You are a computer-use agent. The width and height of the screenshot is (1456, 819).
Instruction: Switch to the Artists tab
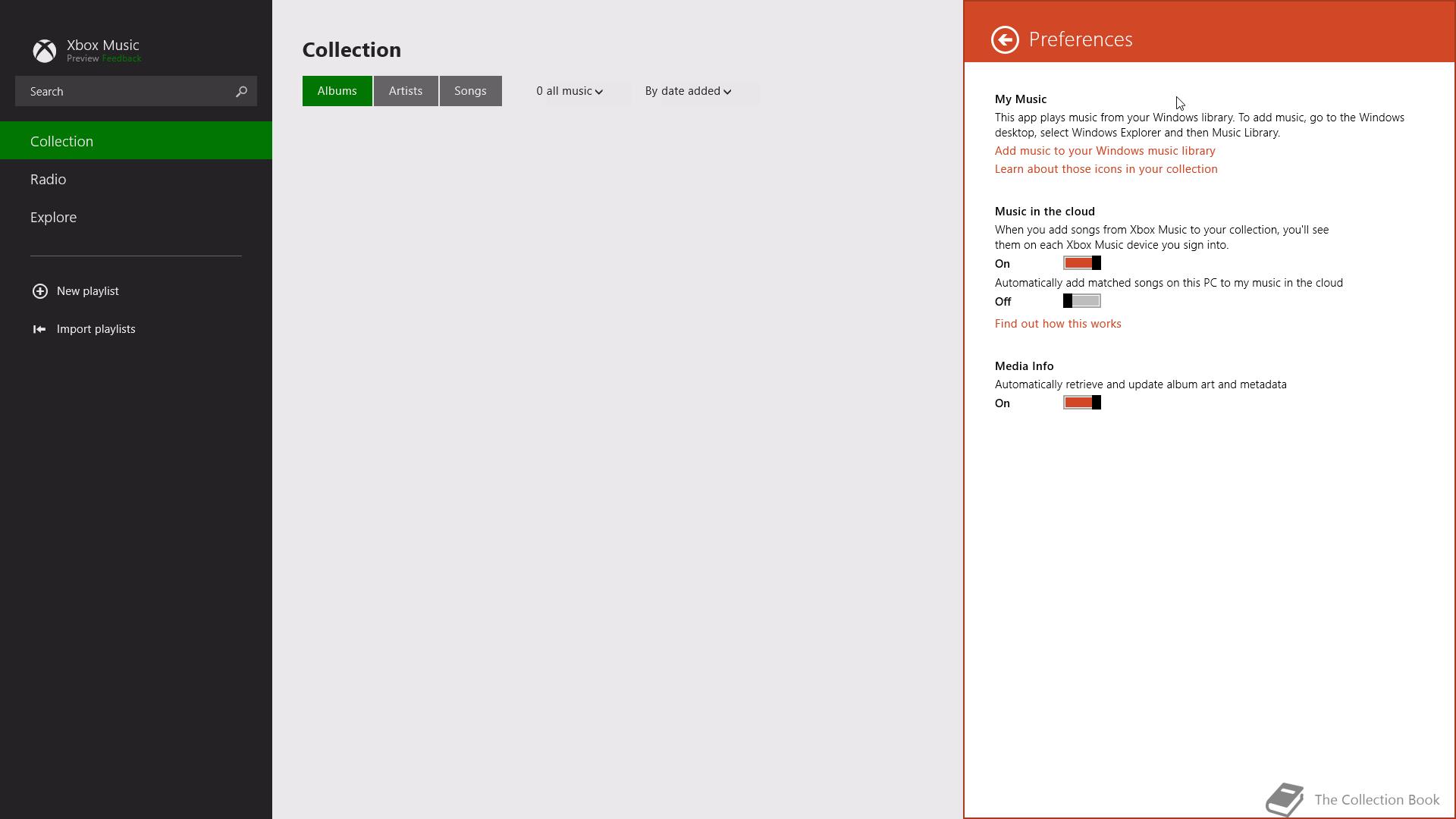tap(406, 91)
